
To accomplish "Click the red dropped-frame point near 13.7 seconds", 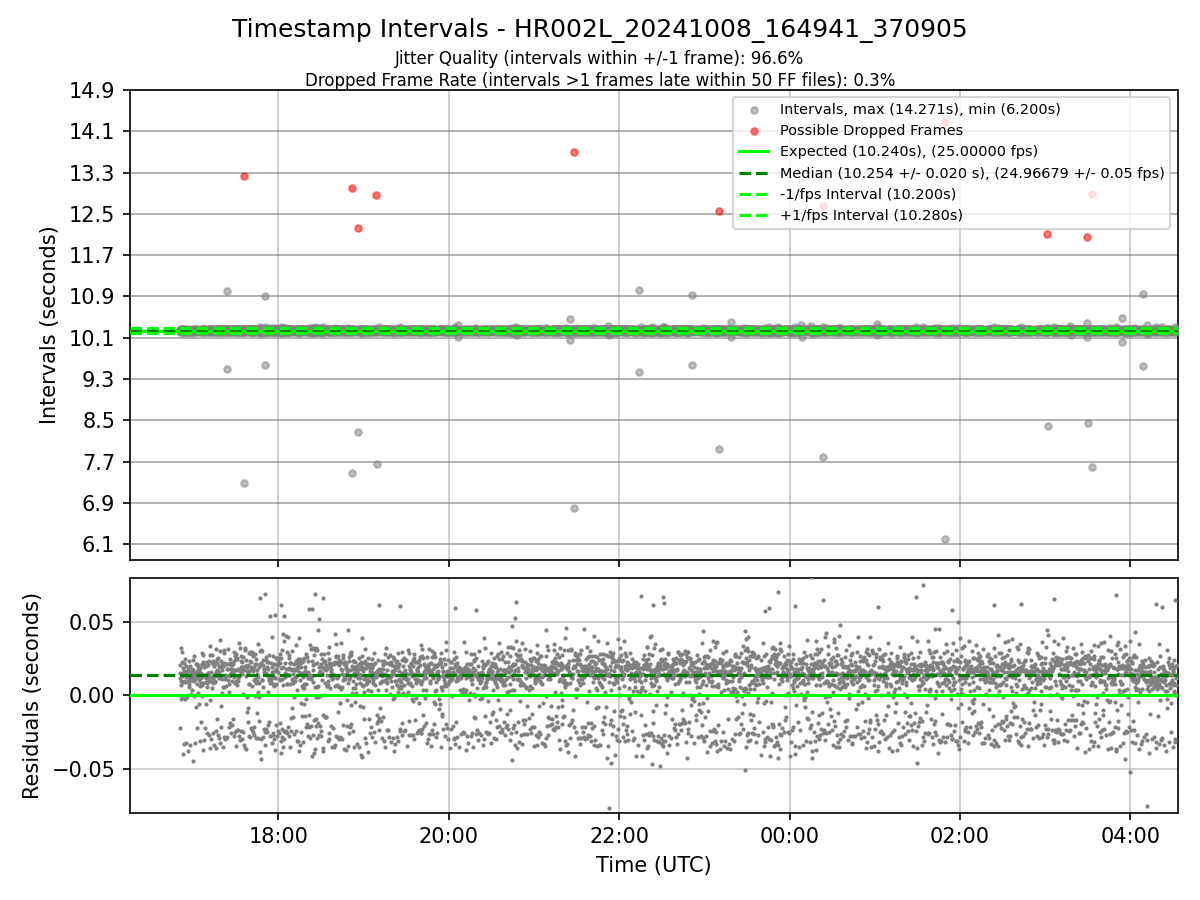I will click(x=574, y=152).
